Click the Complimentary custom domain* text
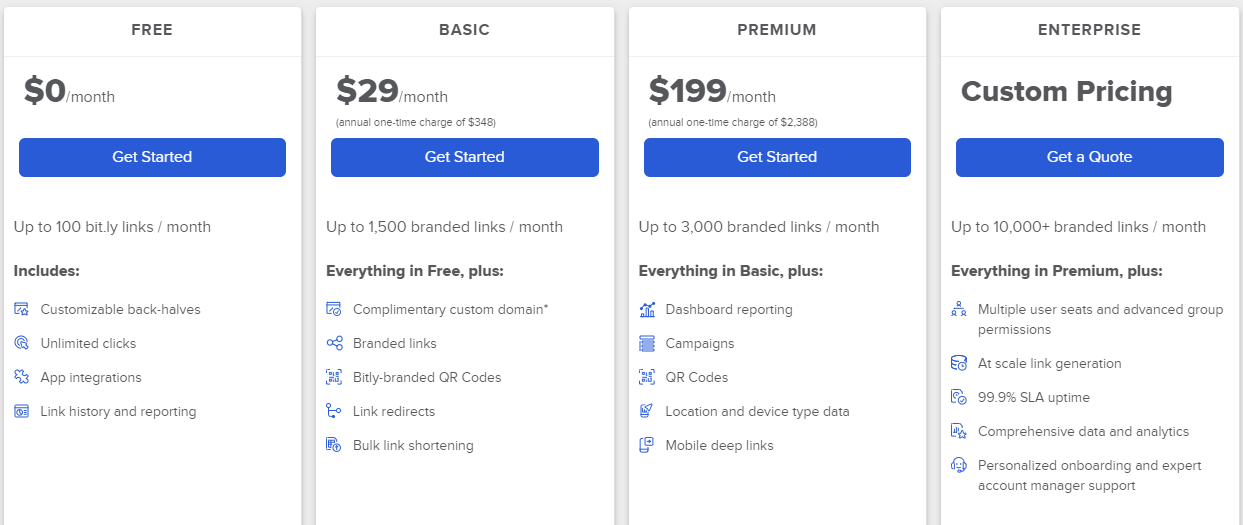This screenshot has height=525, width=1243. [451, 309]
